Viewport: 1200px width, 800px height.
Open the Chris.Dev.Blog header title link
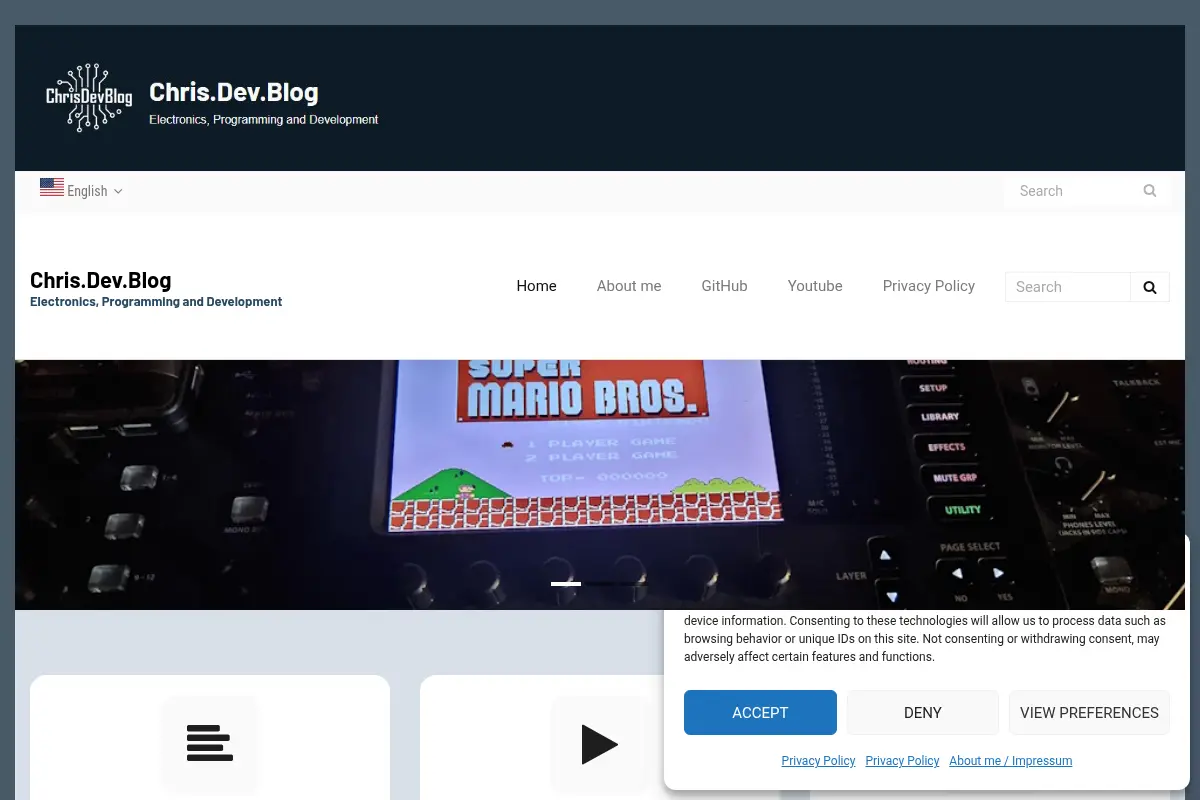(234, 92)
